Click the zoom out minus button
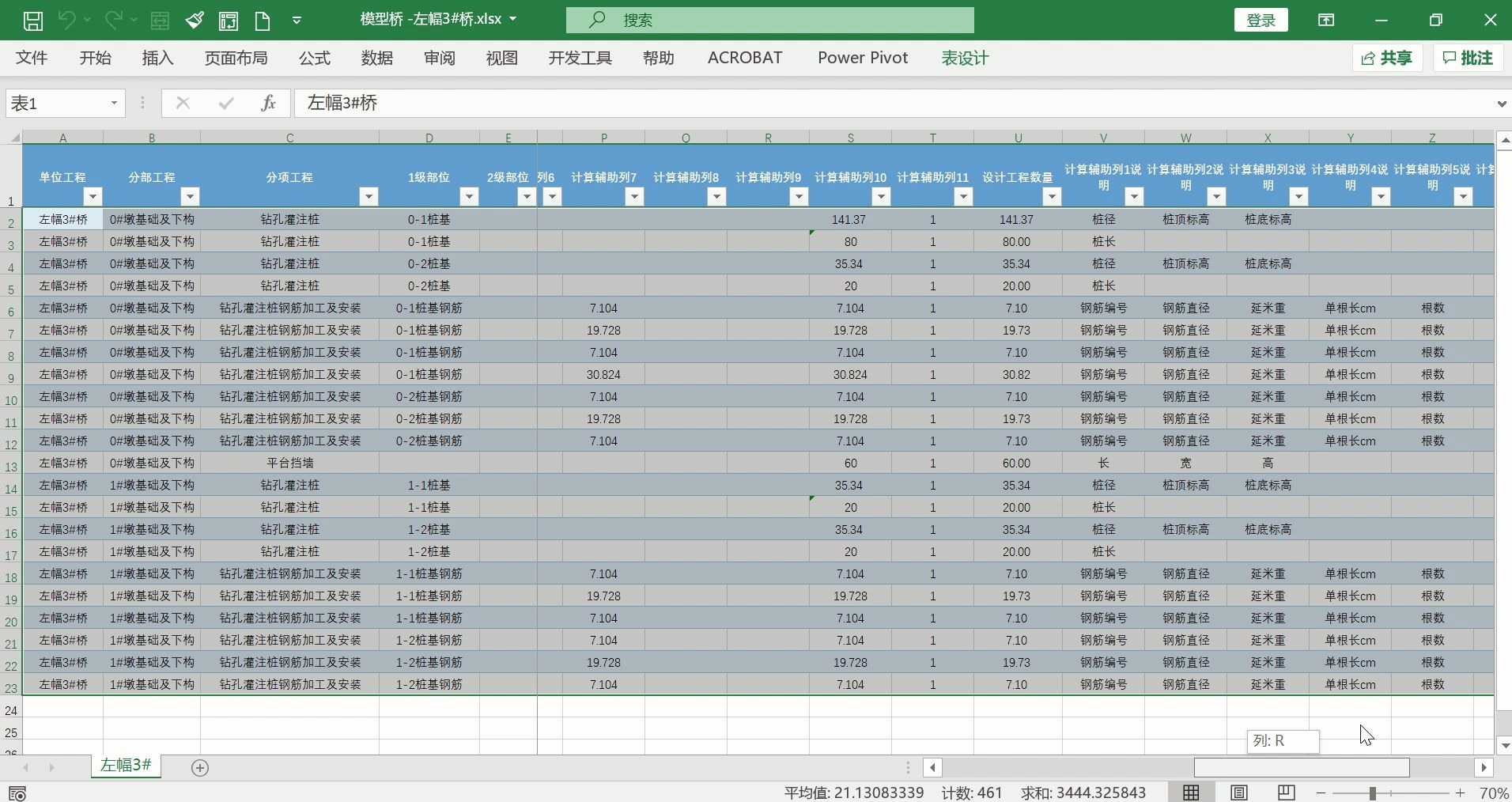1512x802 pixels. click(1321, 793)
